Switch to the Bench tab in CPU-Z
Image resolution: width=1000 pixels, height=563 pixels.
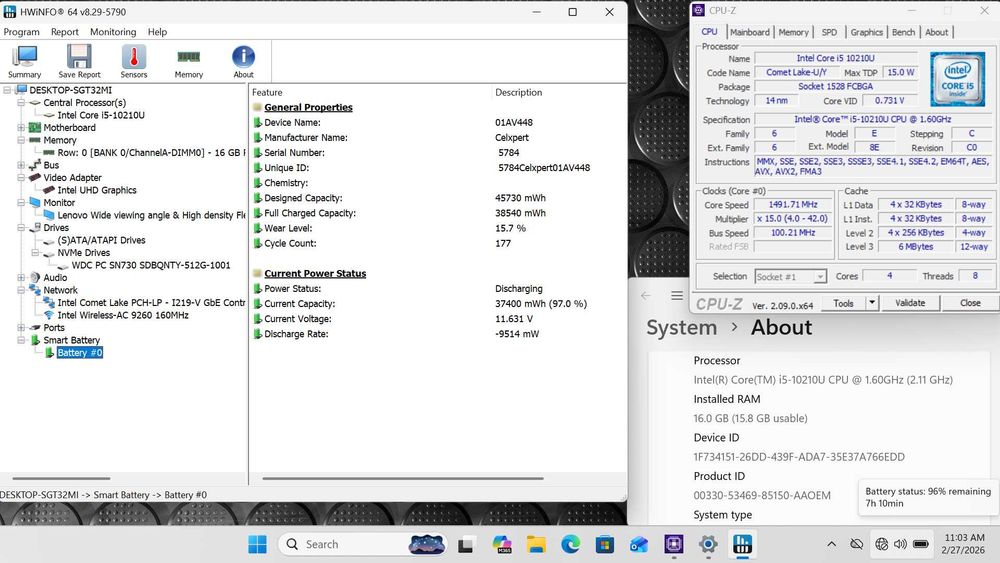(903, 32)
